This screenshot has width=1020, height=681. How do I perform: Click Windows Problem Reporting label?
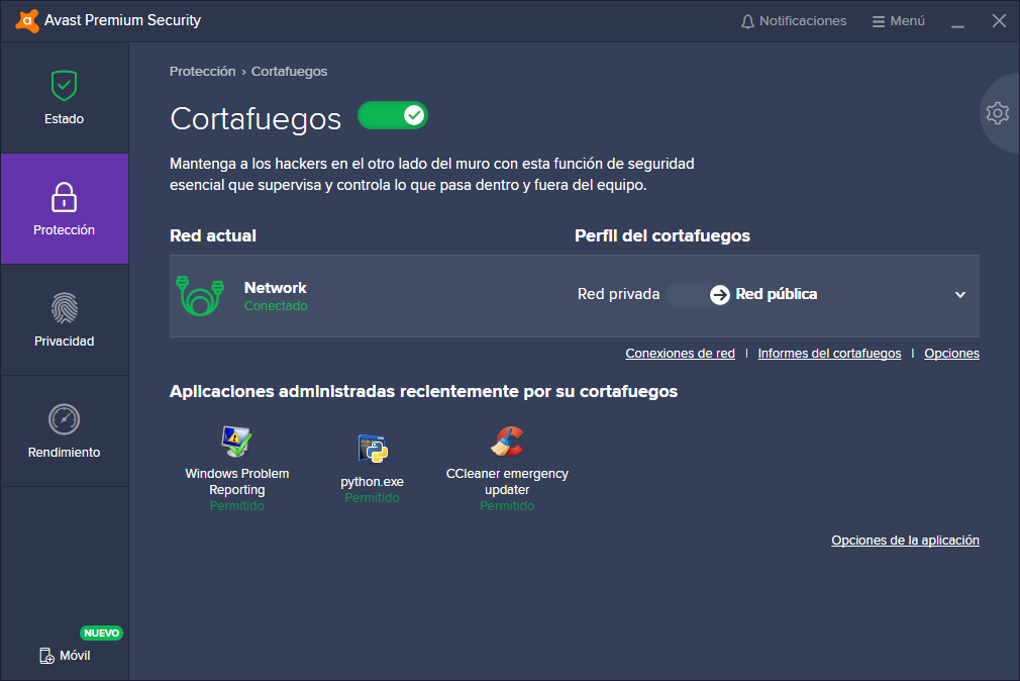237,481
